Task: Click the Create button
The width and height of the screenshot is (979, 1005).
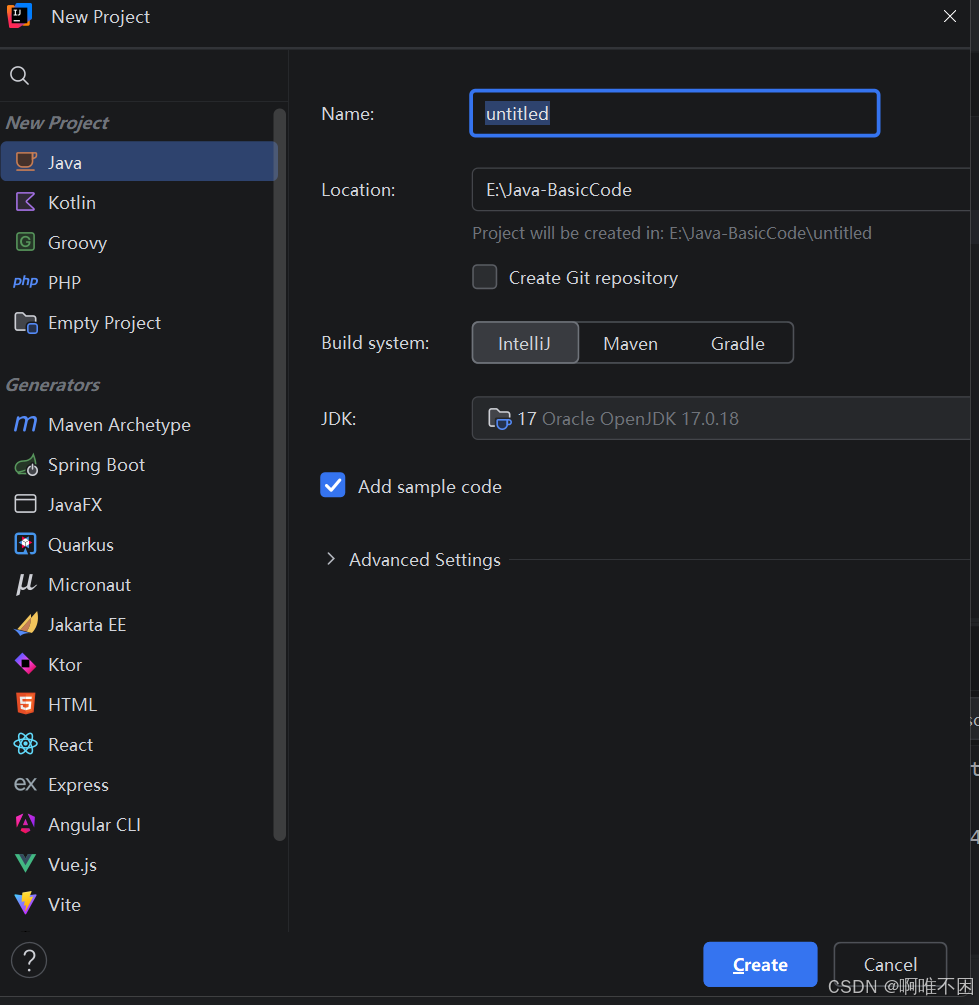Action: click(760, 964)
